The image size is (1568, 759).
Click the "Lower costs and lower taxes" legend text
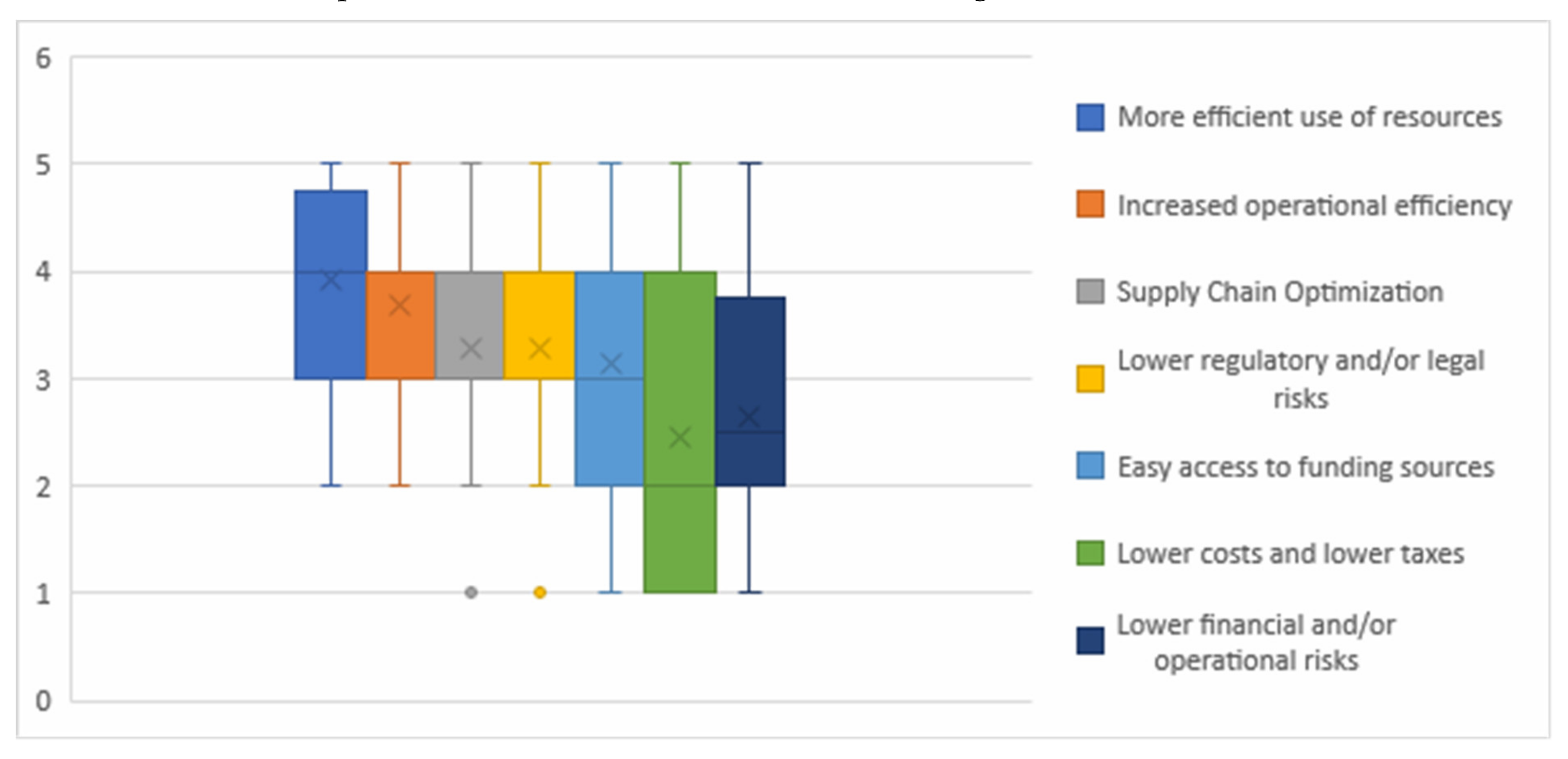coord(1290,554)
